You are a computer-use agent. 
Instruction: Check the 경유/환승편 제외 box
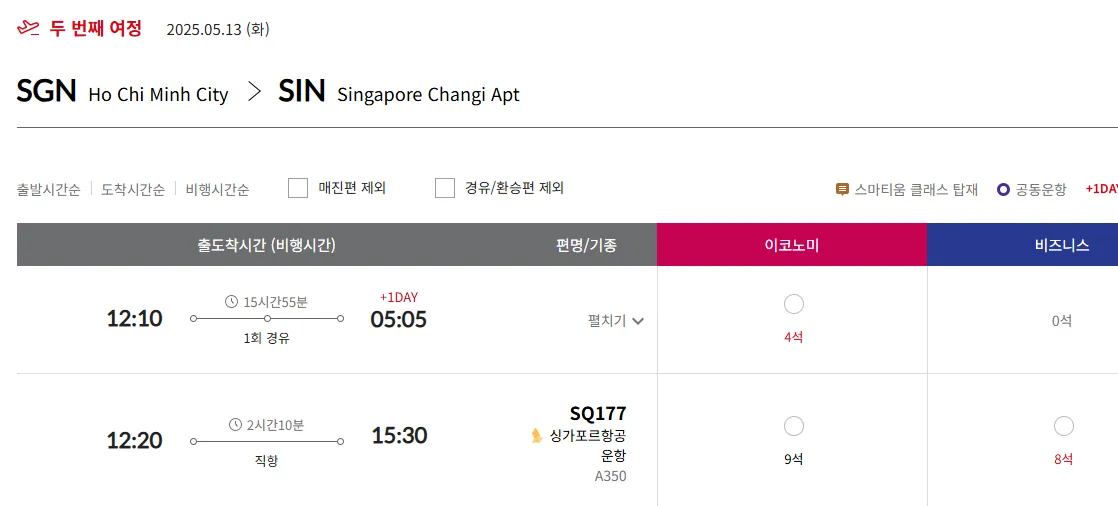tap(445, 188)
